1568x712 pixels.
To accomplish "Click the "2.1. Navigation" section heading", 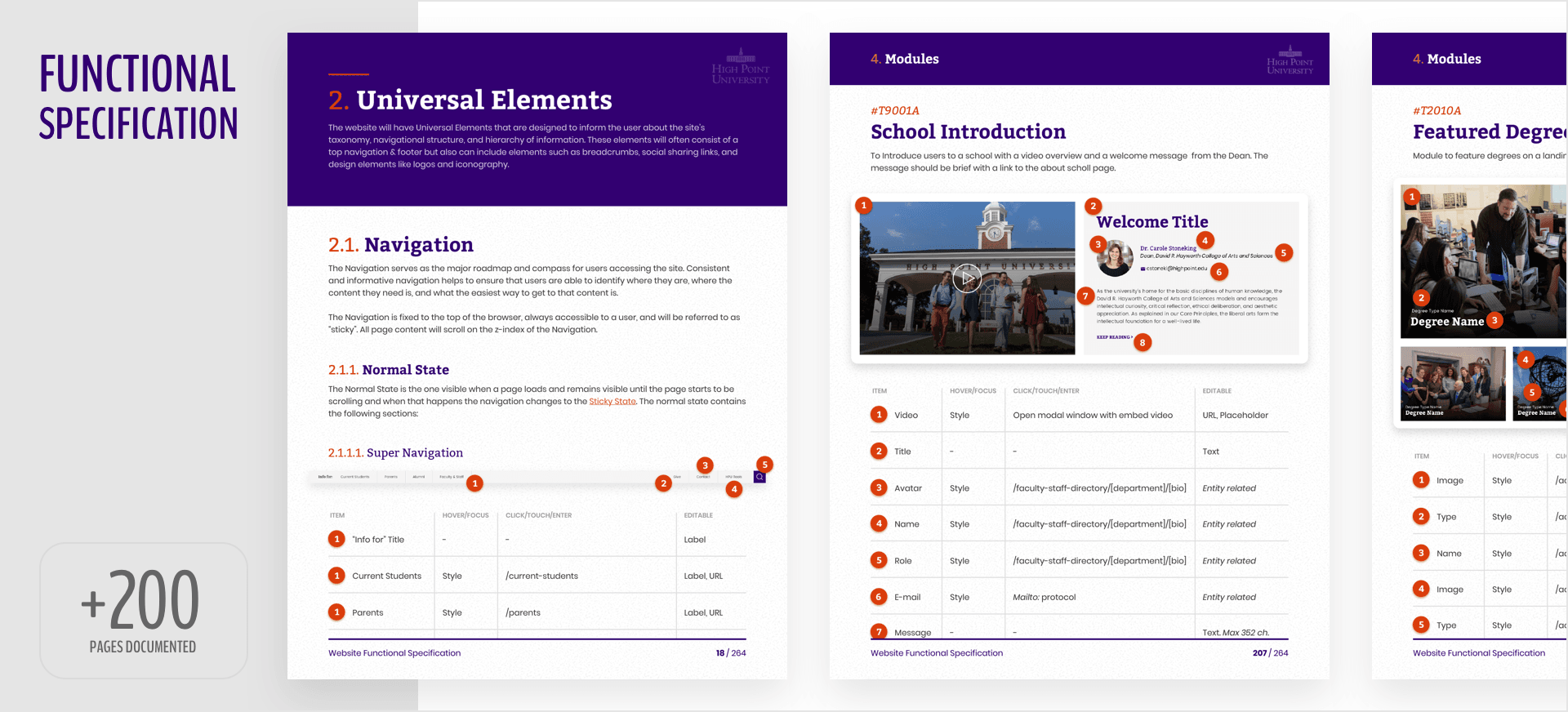I will (401, 245).
